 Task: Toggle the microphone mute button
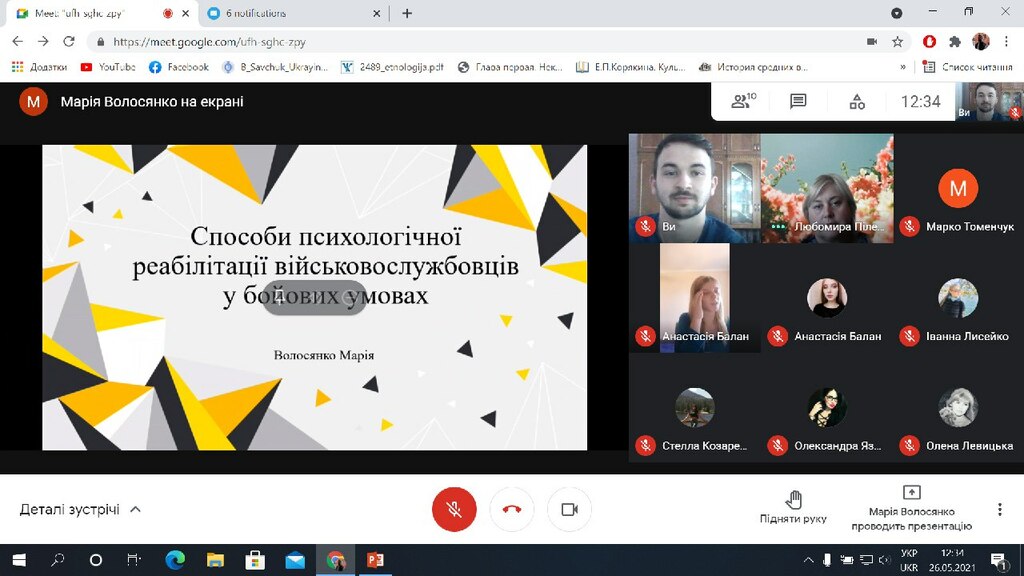(x=454, y=509)
